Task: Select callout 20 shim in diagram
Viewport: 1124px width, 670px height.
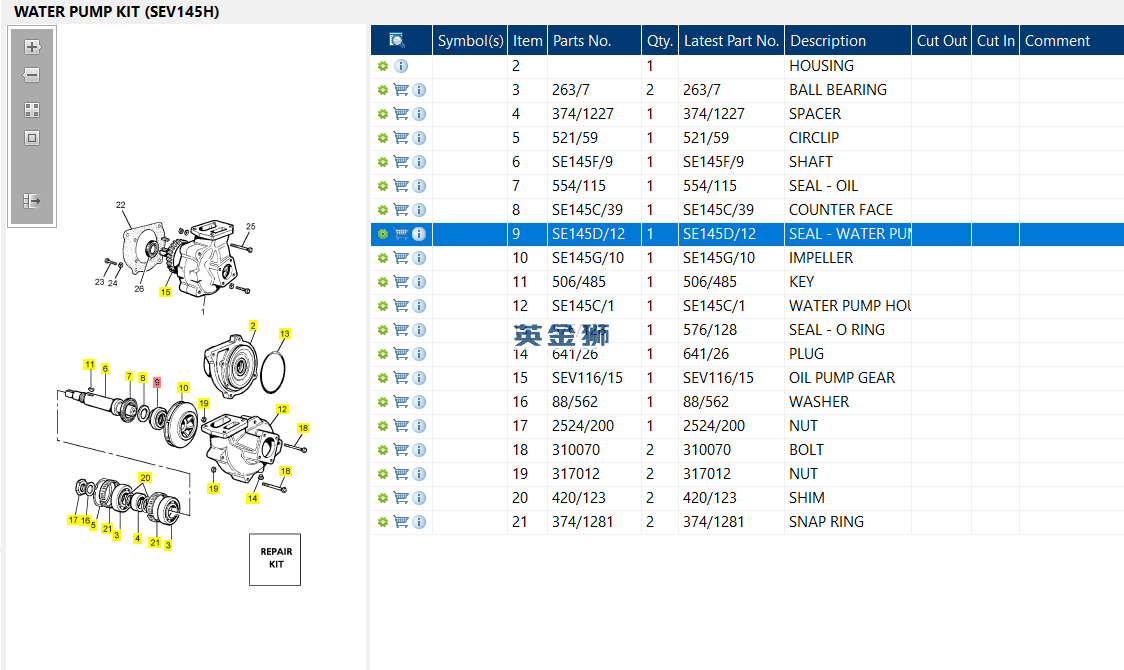Action: point(146,478)
